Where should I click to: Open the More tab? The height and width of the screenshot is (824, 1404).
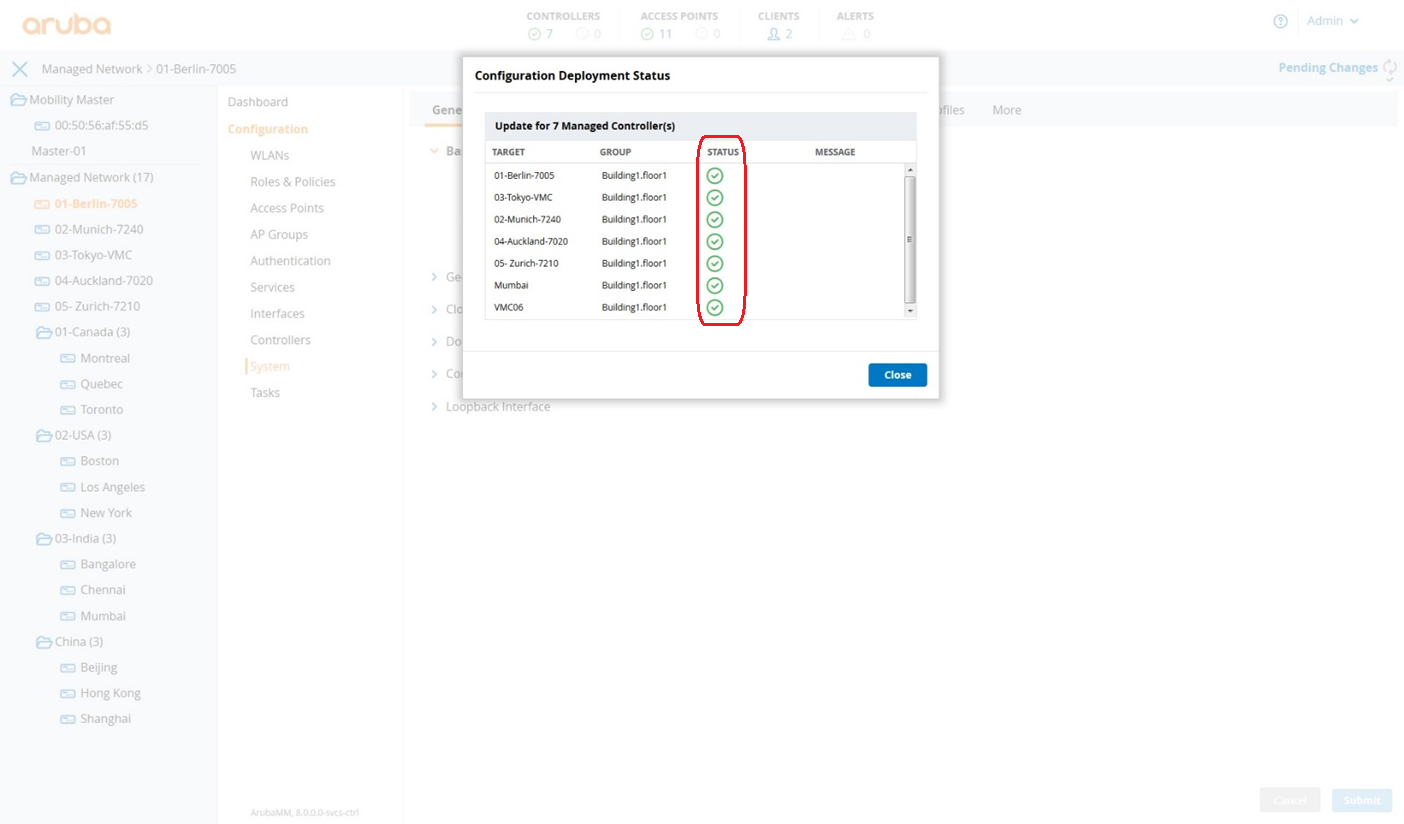[x=1007, y=110]
